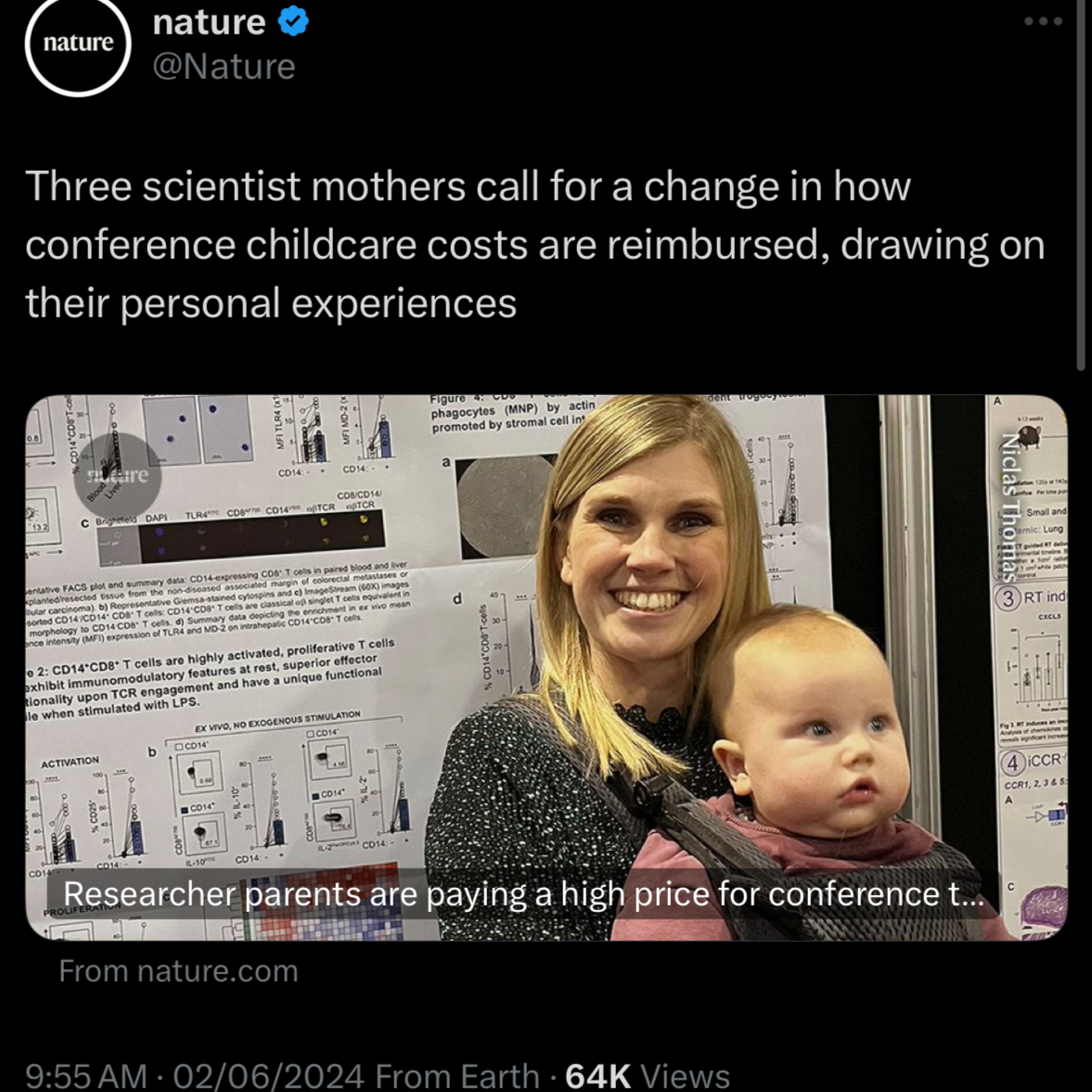The image size is (1092, 1092).
Task: Click the 02/06/2024 post date
Action: pos(268,1075)
